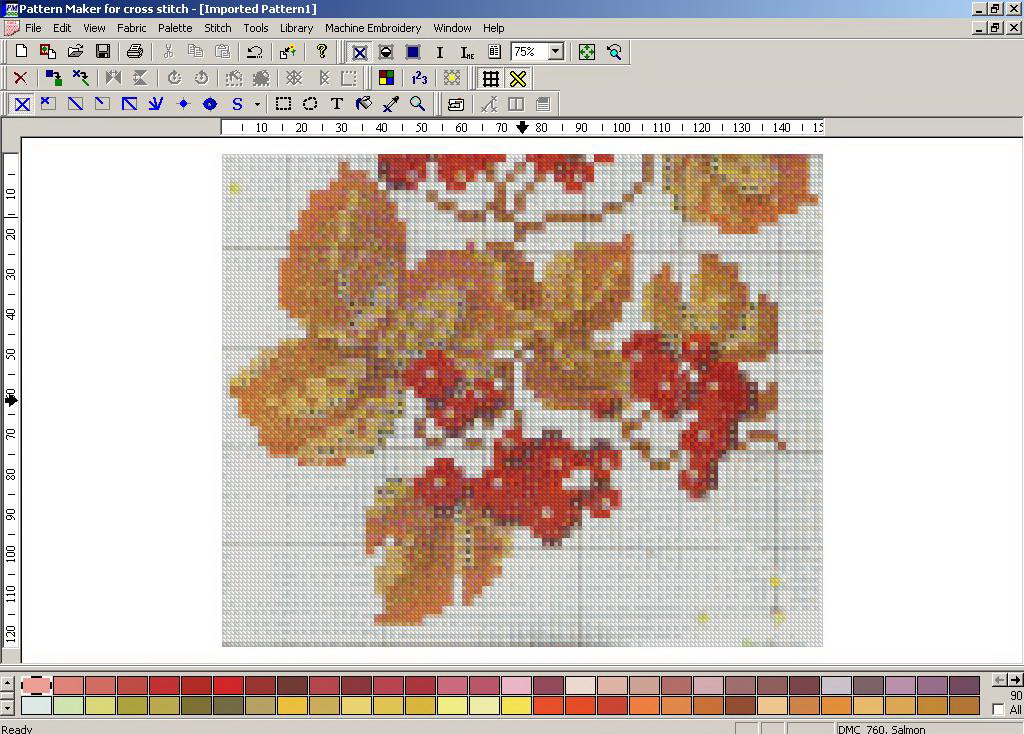This screenshot has height=734, width=1024.
Task: Select the rectangular selection tool
Action: pos(283,104)
